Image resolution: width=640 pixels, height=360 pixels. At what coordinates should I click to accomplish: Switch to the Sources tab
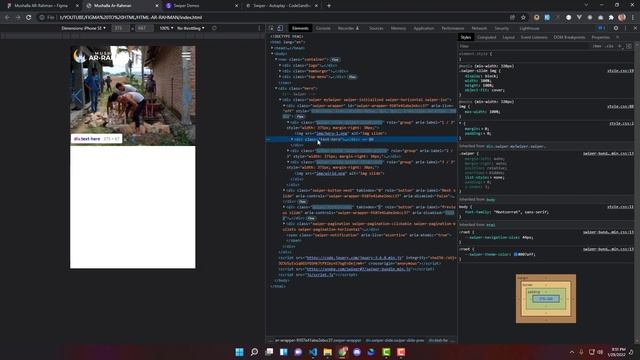pyautogui.click(x=376, y=28)
